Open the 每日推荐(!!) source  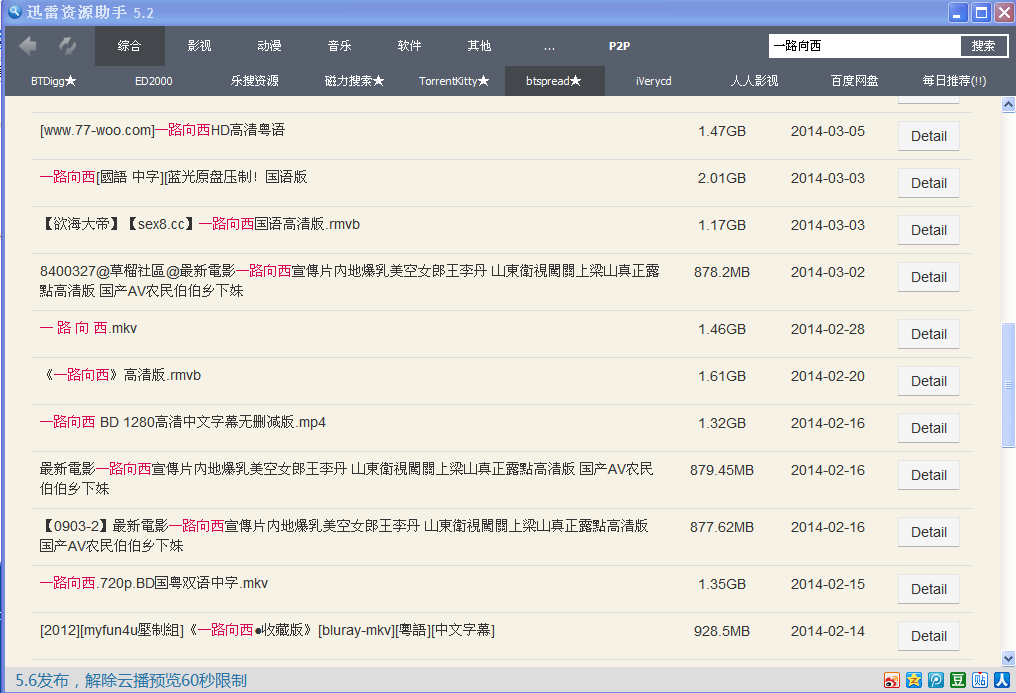pos(954,81)
